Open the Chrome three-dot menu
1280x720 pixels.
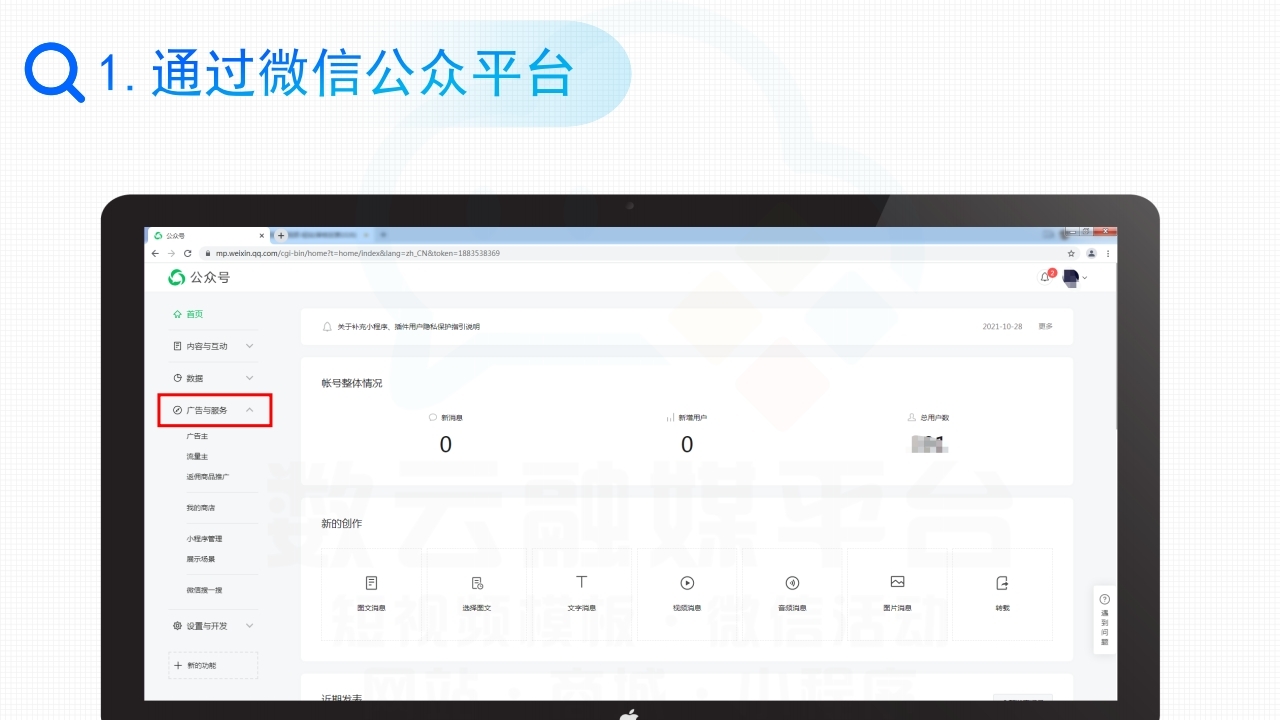pos(1108,253)
